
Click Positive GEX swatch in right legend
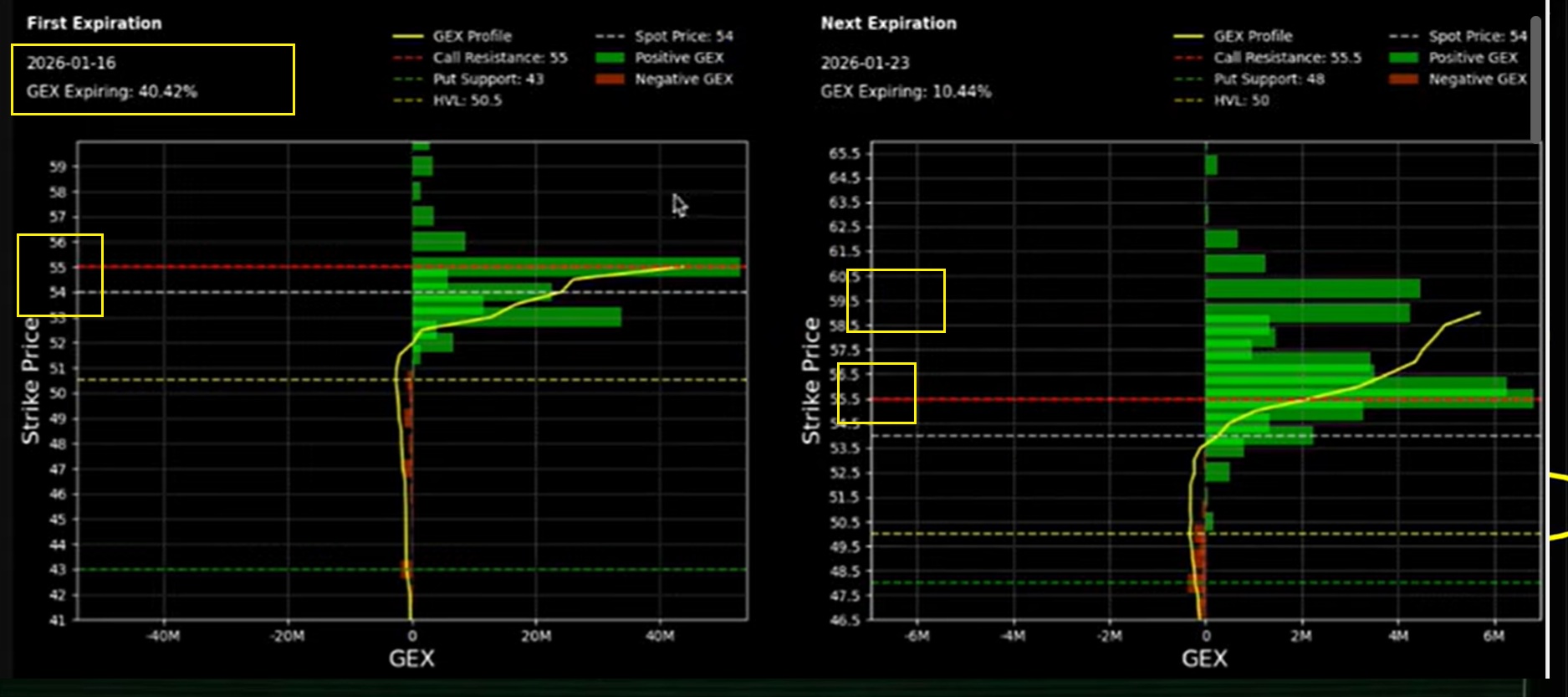[x=1403, y=58]
